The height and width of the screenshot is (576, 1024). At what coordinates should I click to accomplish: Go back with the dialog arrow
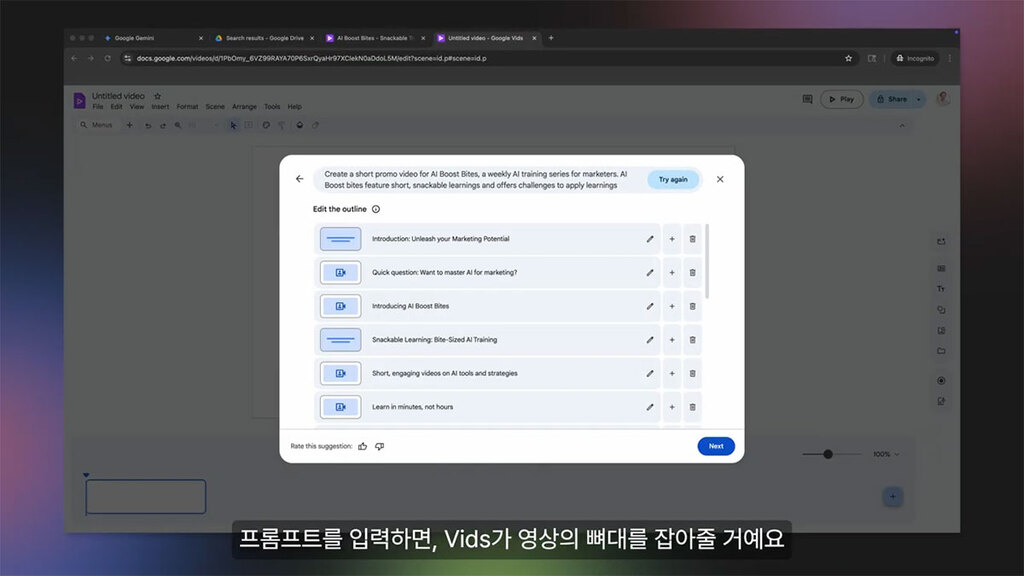pos(300,179)
